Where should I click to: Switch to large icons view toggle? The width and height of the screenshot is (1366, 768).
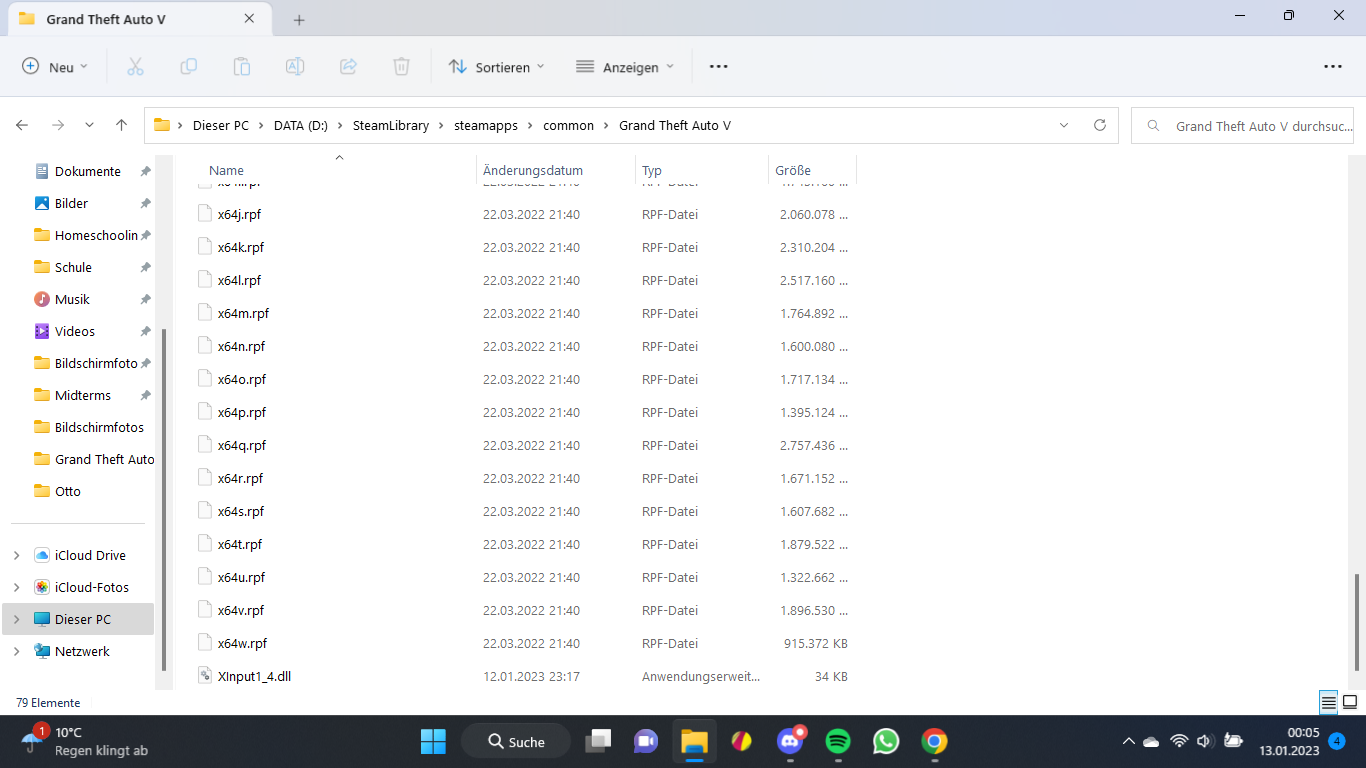pyautogui.click(x=1349, y=703)
